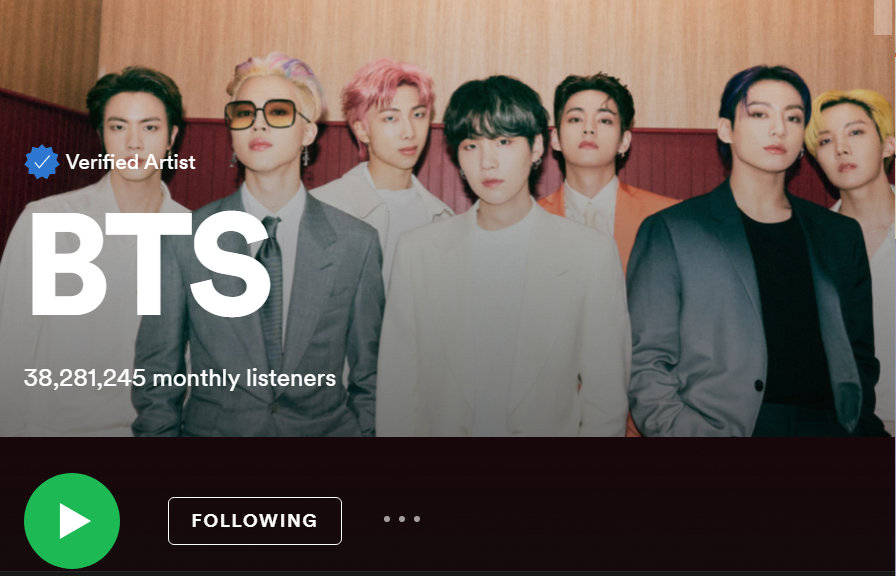Toggle follow status for the BTS artist

(x=255, y=521)
